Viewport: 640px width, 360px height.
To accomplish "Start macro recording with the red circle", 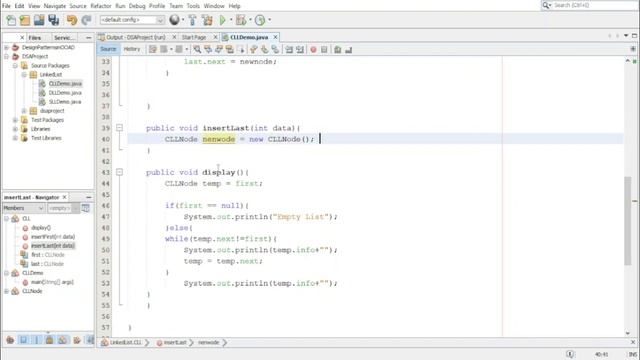I will 313,50.
